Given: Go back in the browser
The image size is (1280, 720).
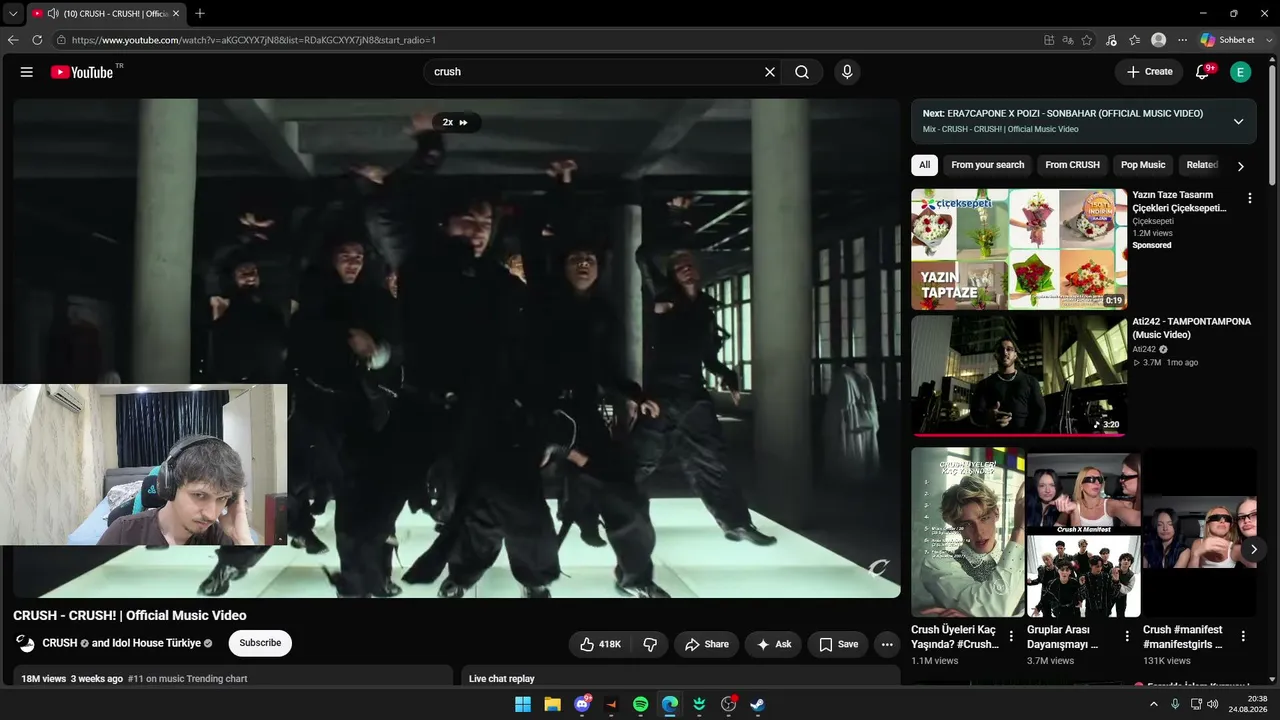Looking at the screenshot, I should [x=13, y=40].
